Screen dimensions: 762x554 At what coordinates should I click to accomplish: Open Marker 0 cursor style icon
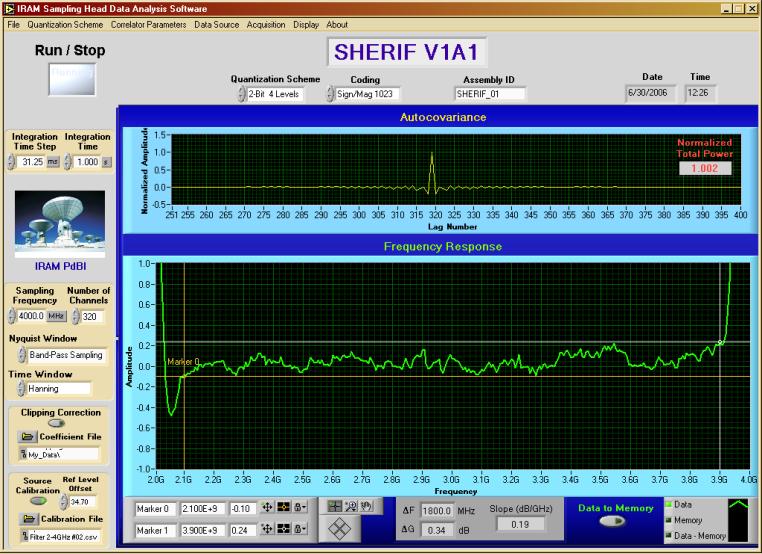click(x=283, y=508)
